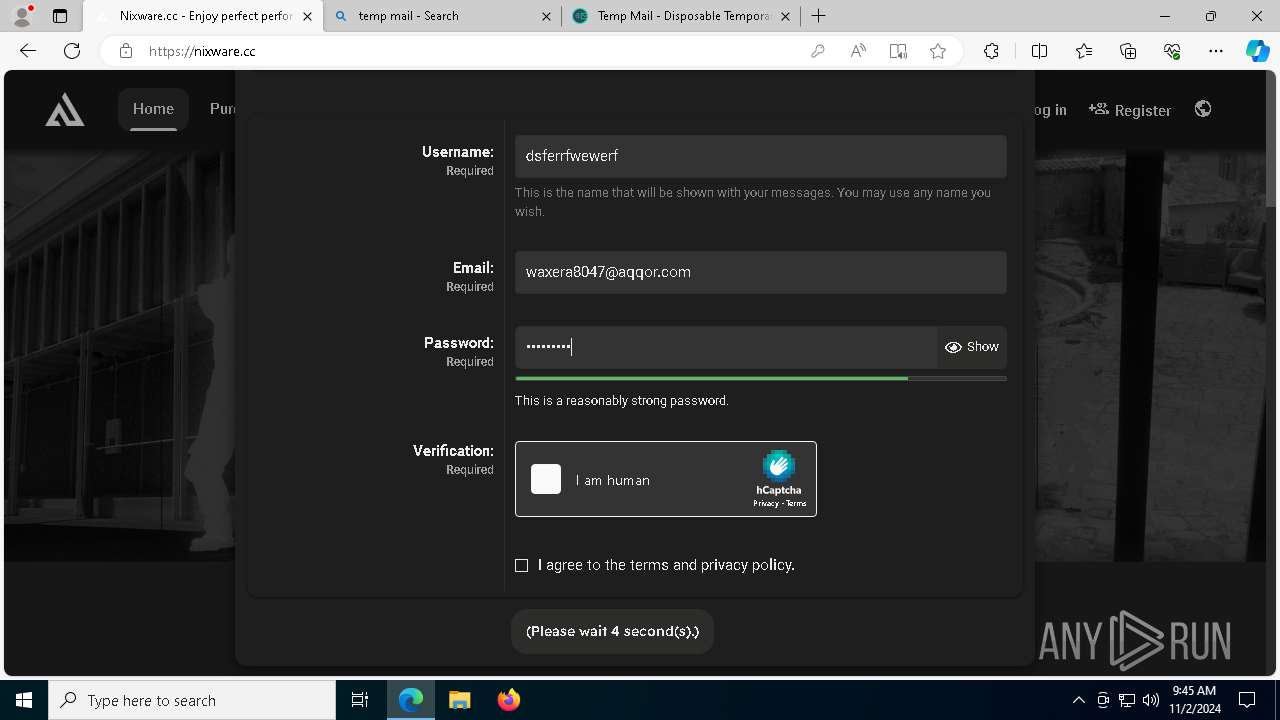This screenshot has width=1280, height=720.
Task: Open a new browser tab
Action: click(818, 16)
